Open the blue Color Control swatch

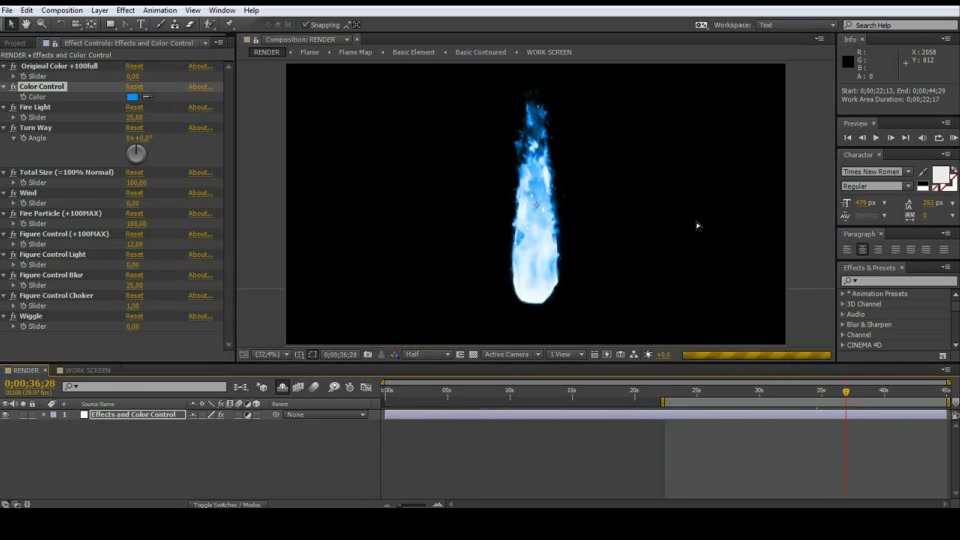click(132, 97)
